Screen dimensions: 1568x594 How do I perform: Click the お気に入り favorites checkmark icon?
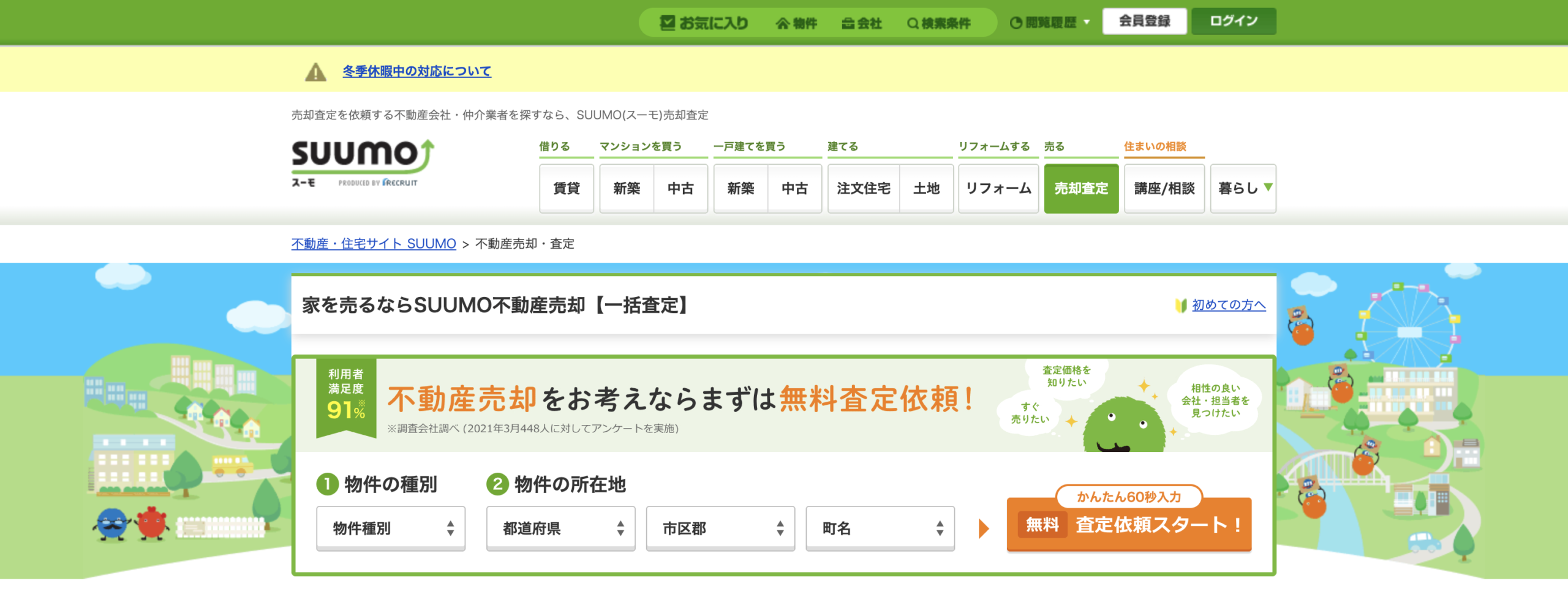click(x=667, y=23)
